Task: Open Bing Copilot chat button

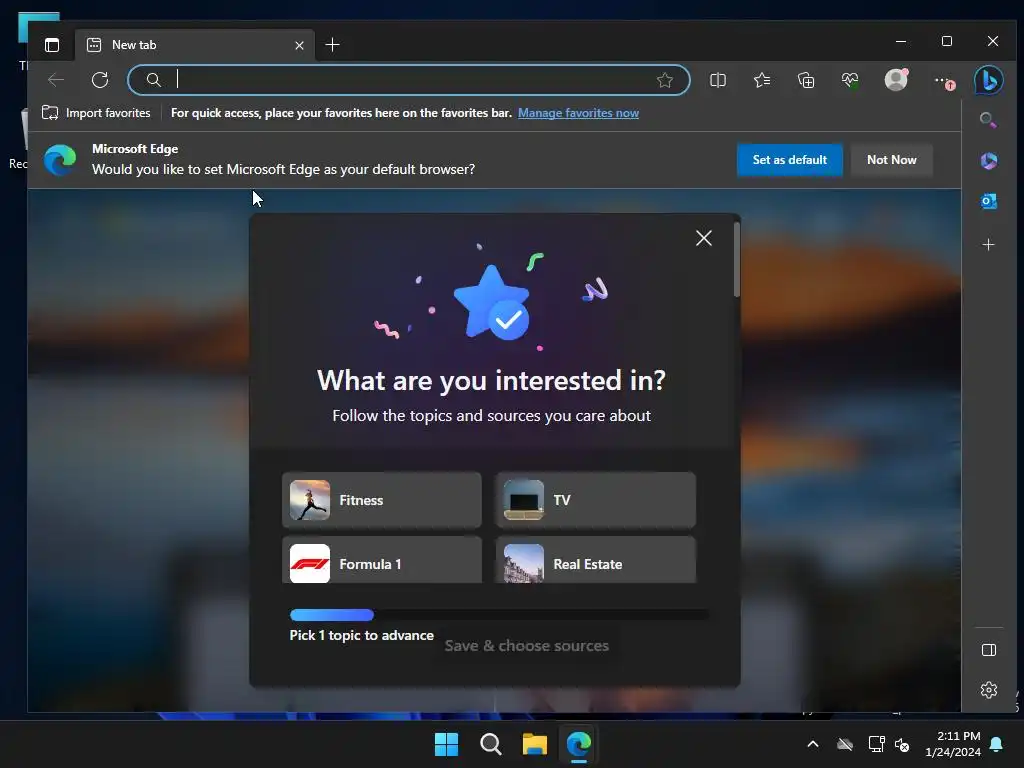Action: 989,80
